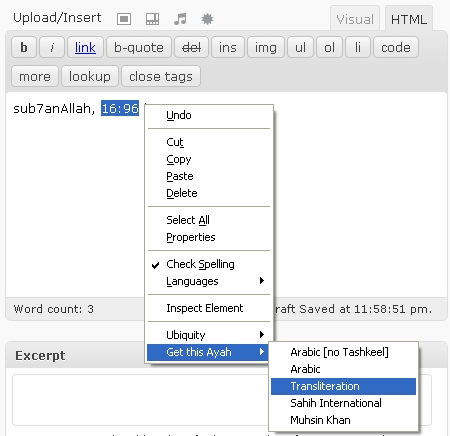The image size is (450, 436).
Task: Click the 'ol' ordered list button
Action: click(329, 47)
